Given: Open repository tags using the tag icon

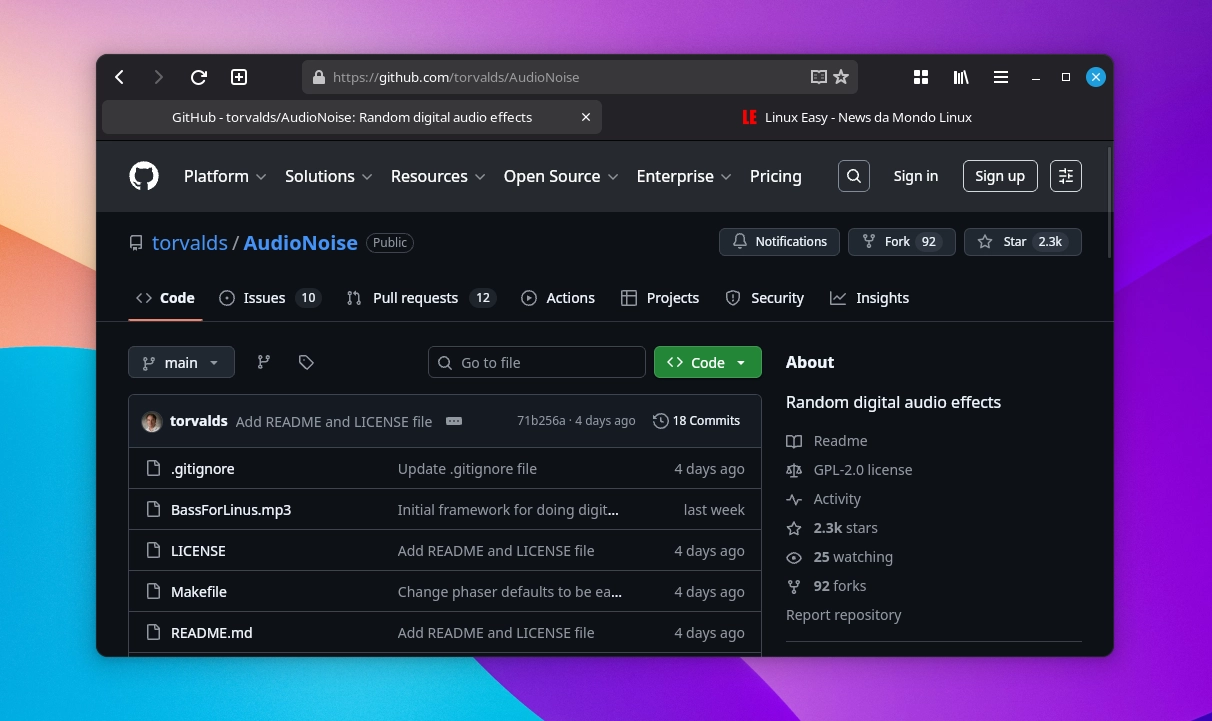Looking at the screenshot, I should [306, 362].
